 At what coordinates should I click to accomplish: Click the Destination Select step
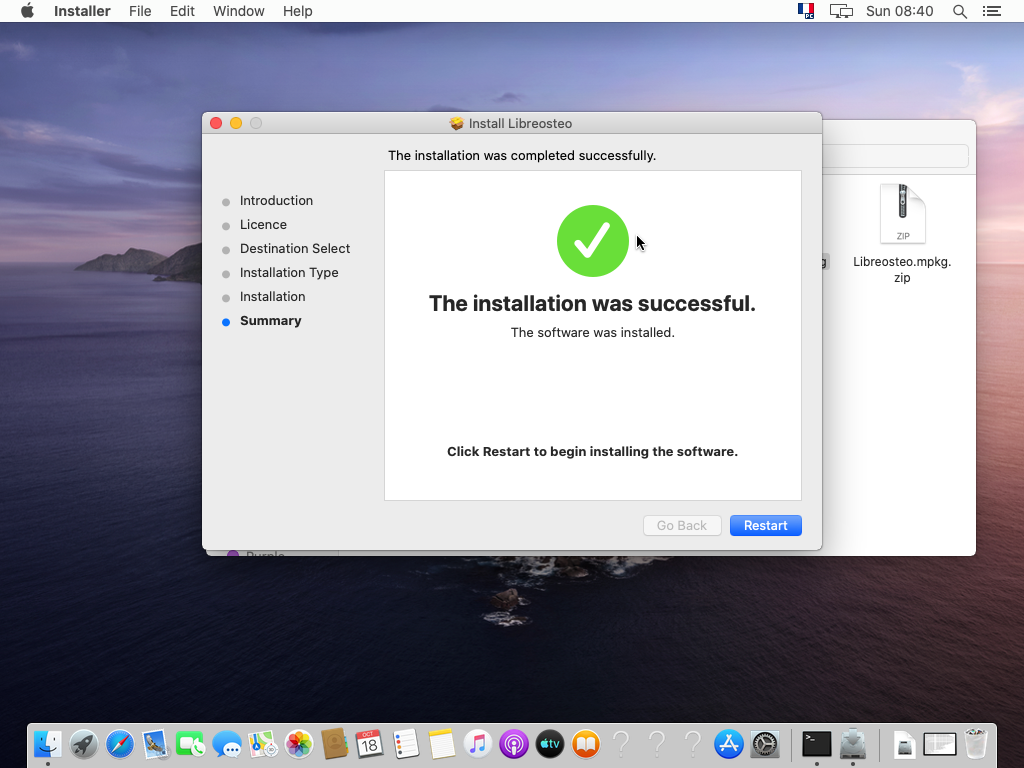[295, 249]
